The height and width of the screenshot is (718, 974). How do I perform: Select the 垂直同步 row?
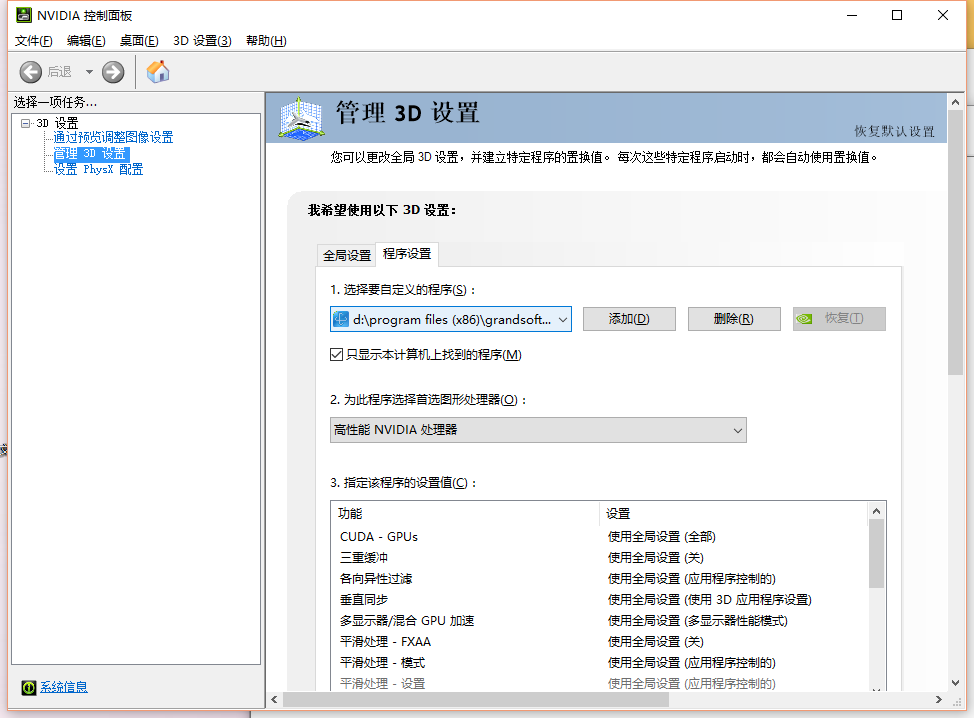coord(599,600)
